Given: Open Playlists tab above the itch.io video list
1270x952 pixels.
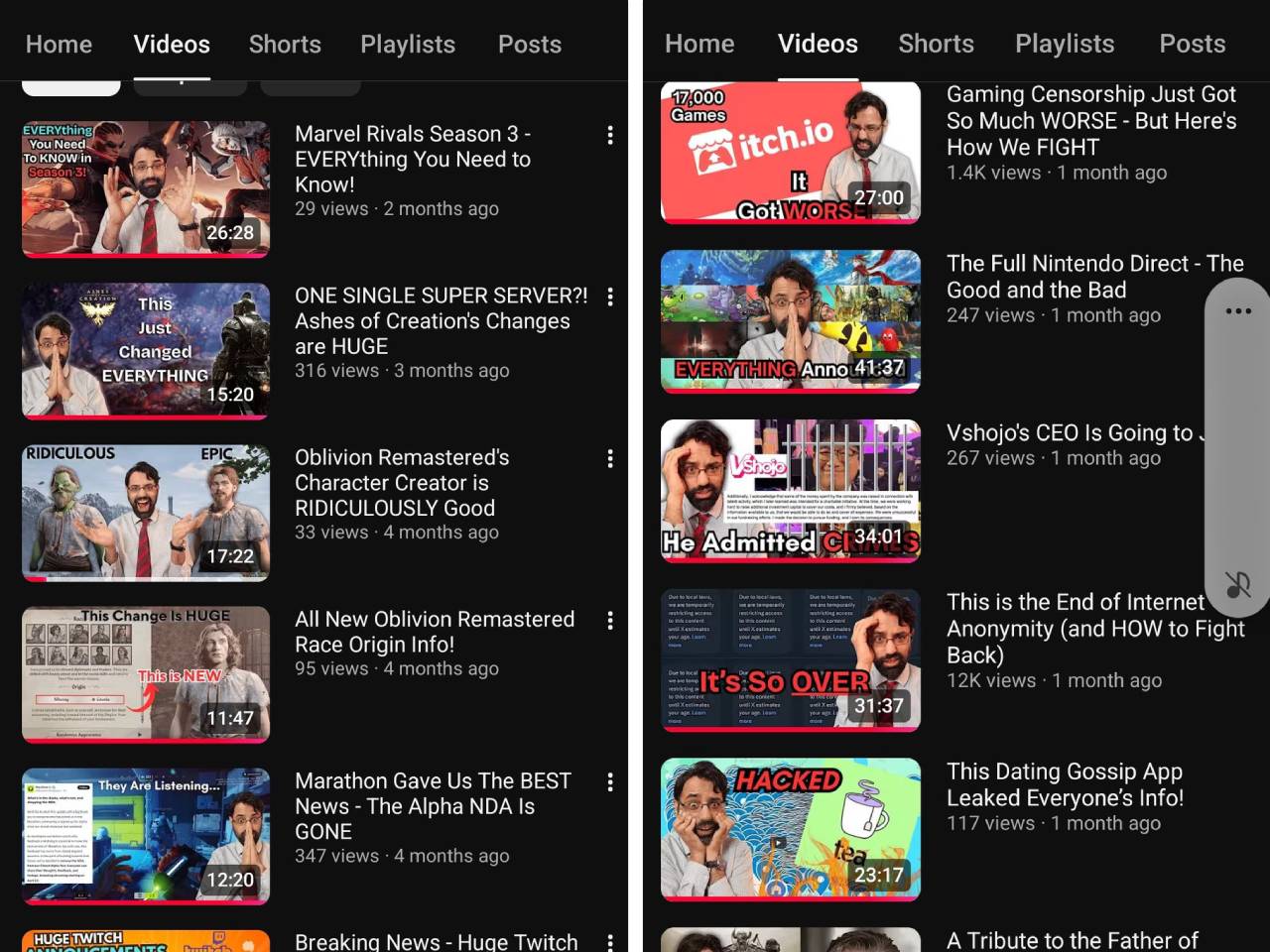Looking at the screenshot, I should [1064, 44].
